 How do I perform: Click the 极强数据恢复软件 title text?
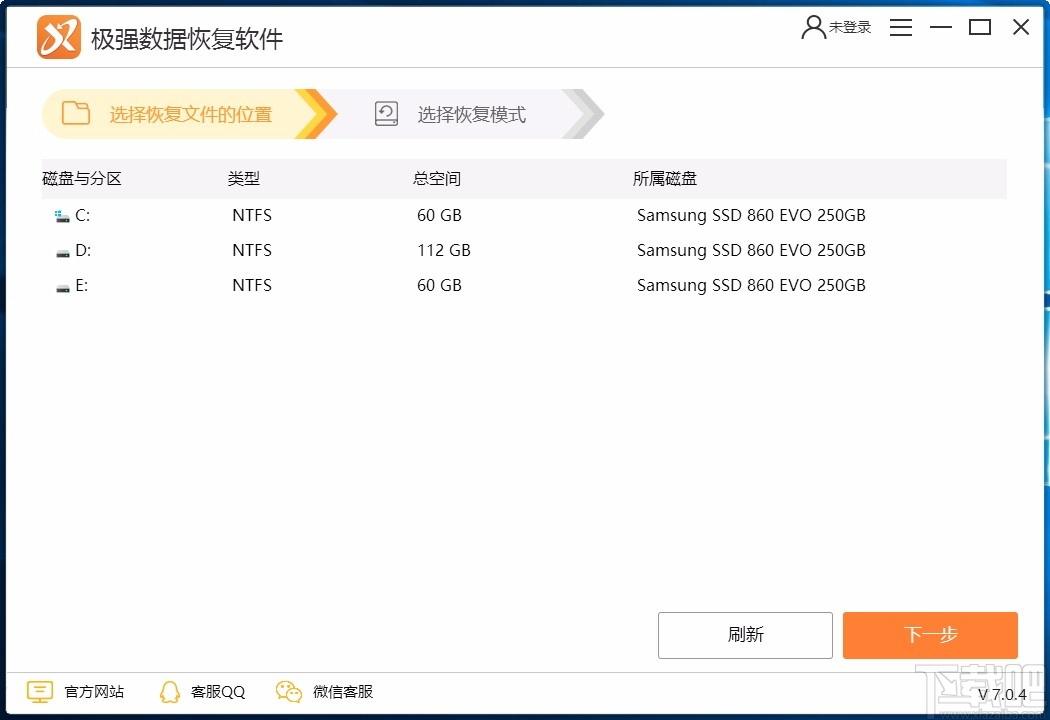[x=187, y=39]
